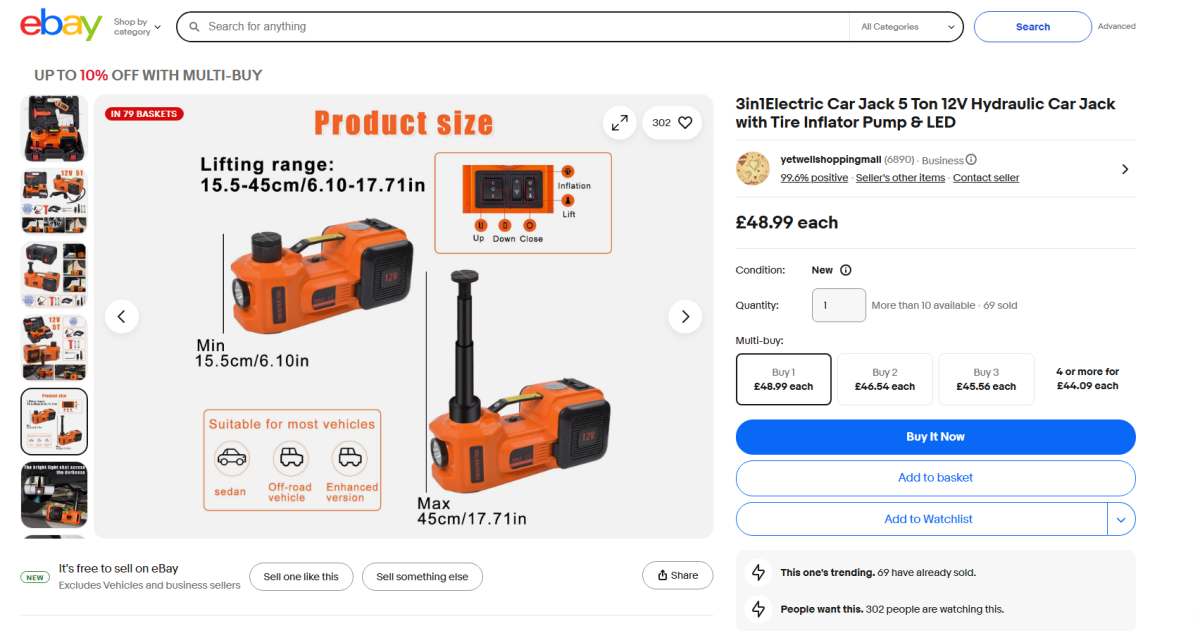Select the first thumbnail of jack in case
This screenshot has height=631, width=1200.
click(54, 128)
